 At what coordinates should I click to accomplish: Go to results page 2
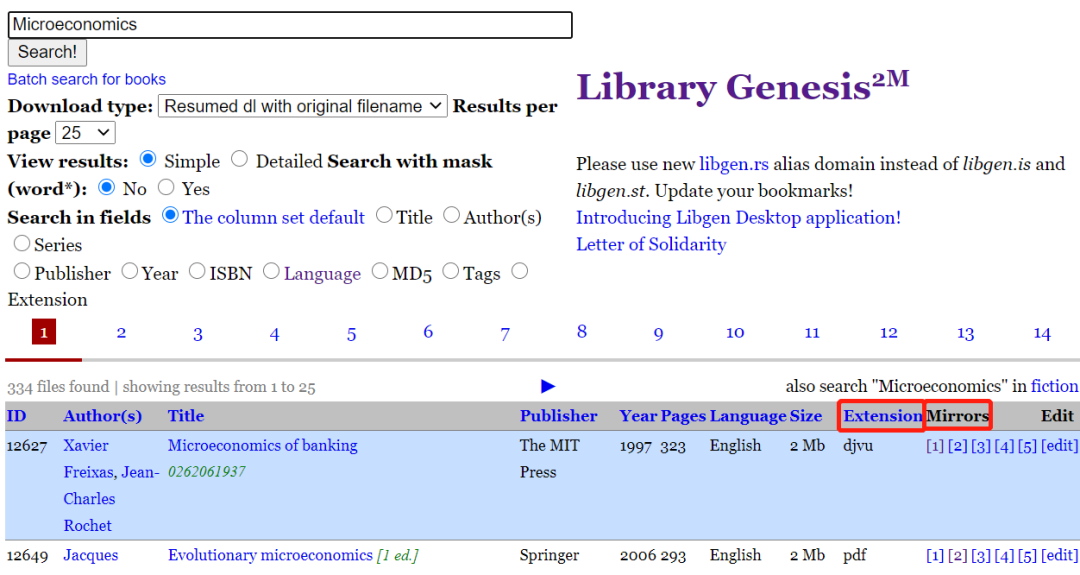tap(121, 333)
